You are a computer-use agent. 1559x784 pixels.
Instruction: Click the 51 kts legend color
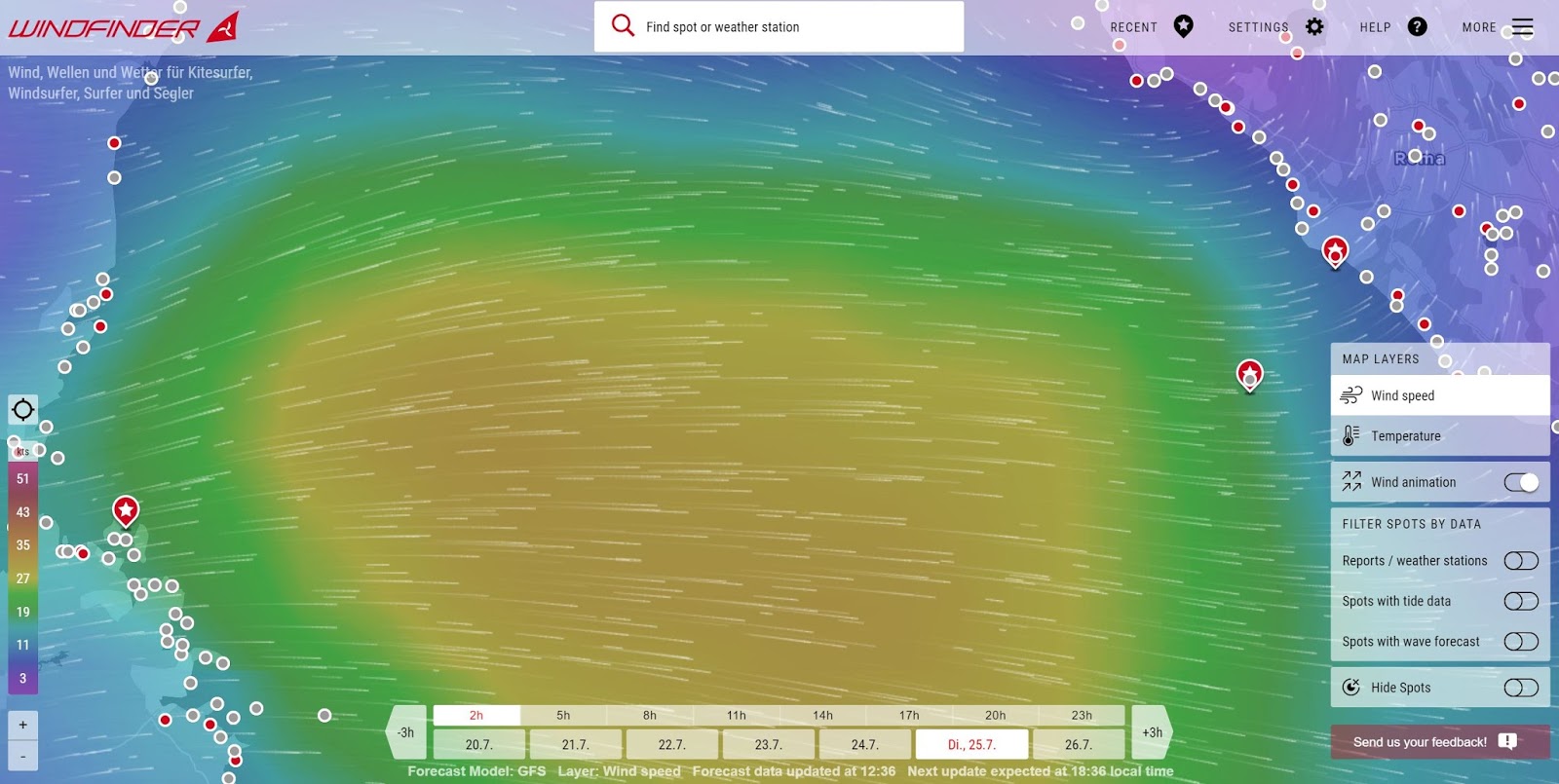(x=23, y=478)
